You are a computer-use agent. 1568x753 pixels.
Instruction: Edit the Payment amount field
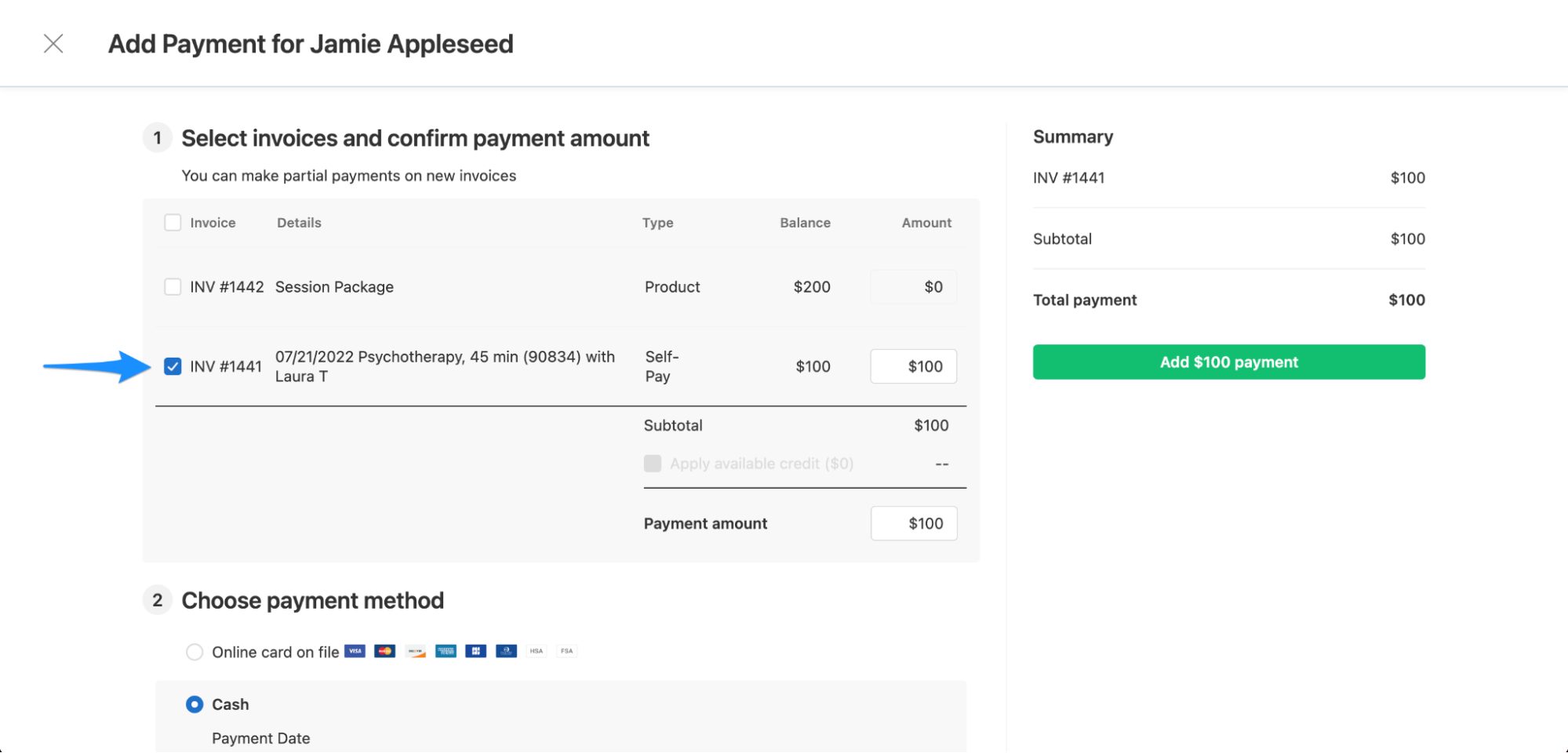click(x=913, y=523)
